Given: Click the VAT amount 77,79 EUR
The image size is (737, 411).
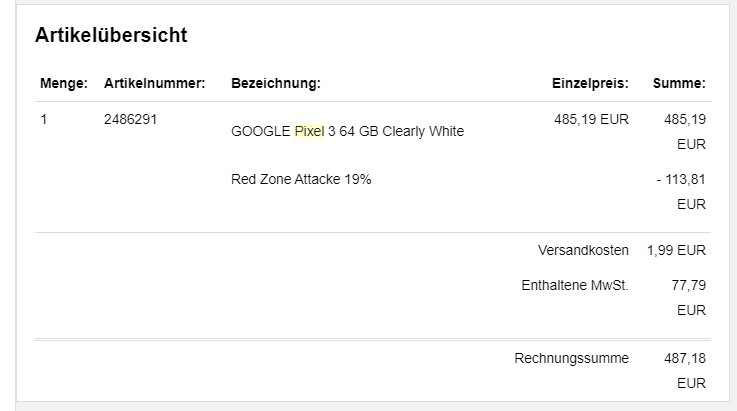Looking at the screenshot, I should [x=689, y=298].
